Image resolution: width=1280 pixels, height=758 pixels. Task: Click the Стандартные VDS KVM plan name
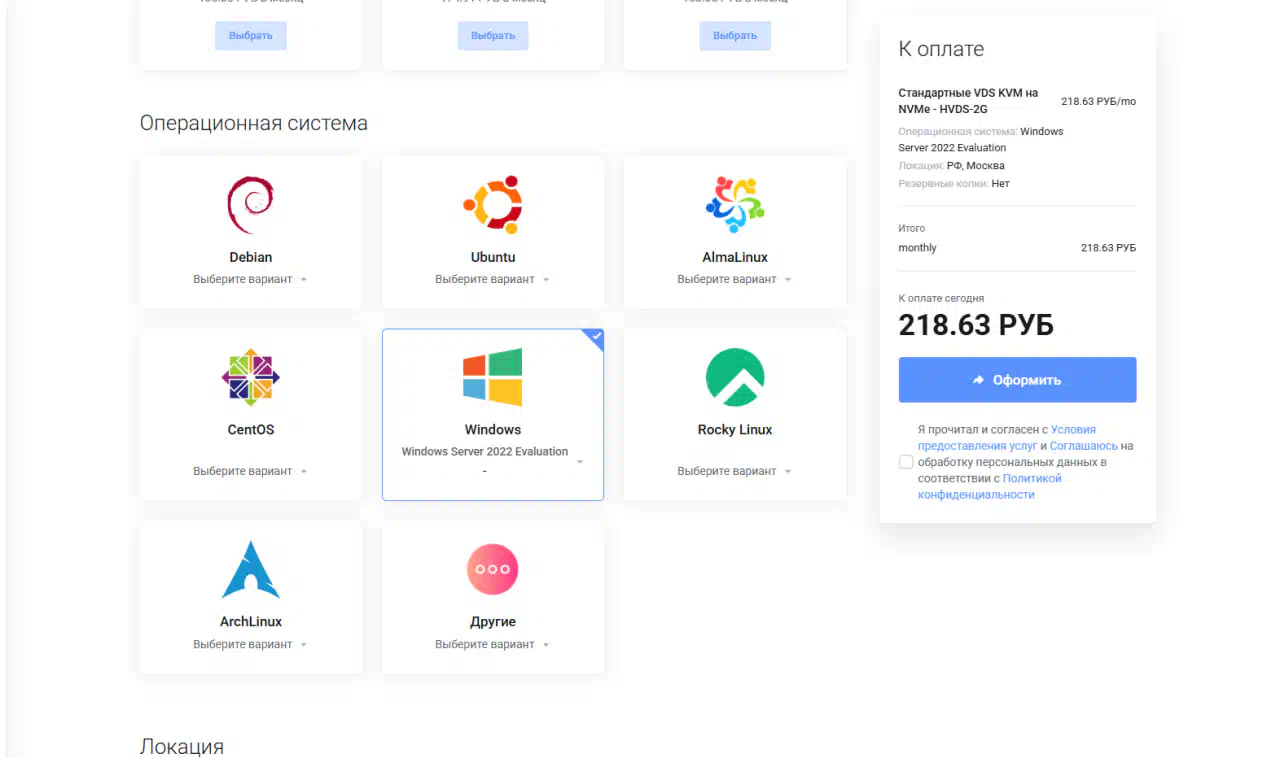[968, 101]
